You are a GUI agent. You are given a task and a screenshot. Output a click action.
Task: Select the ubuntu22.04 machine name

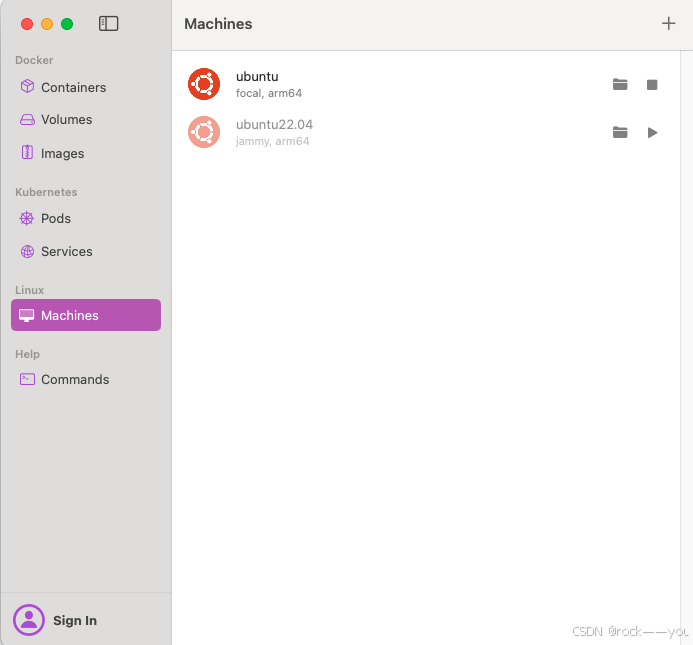point(274,124)
